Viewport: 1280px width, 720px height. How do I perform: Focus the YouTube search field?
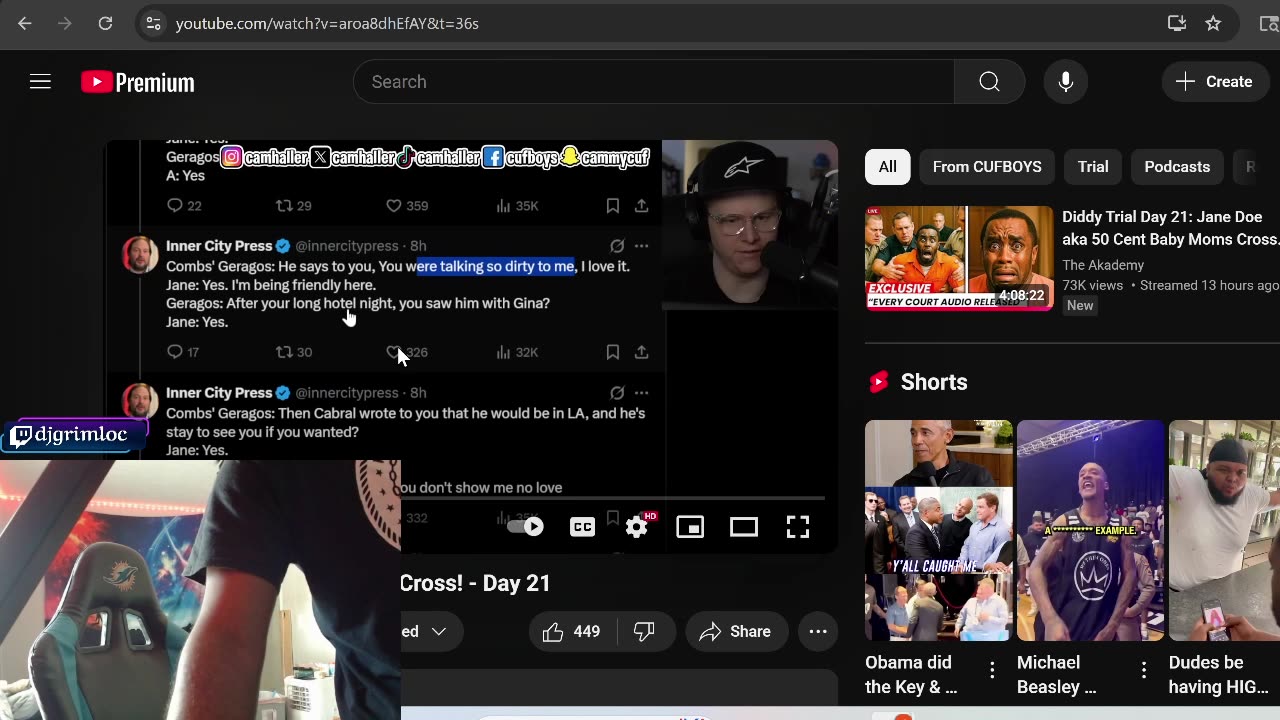point(654,82)
